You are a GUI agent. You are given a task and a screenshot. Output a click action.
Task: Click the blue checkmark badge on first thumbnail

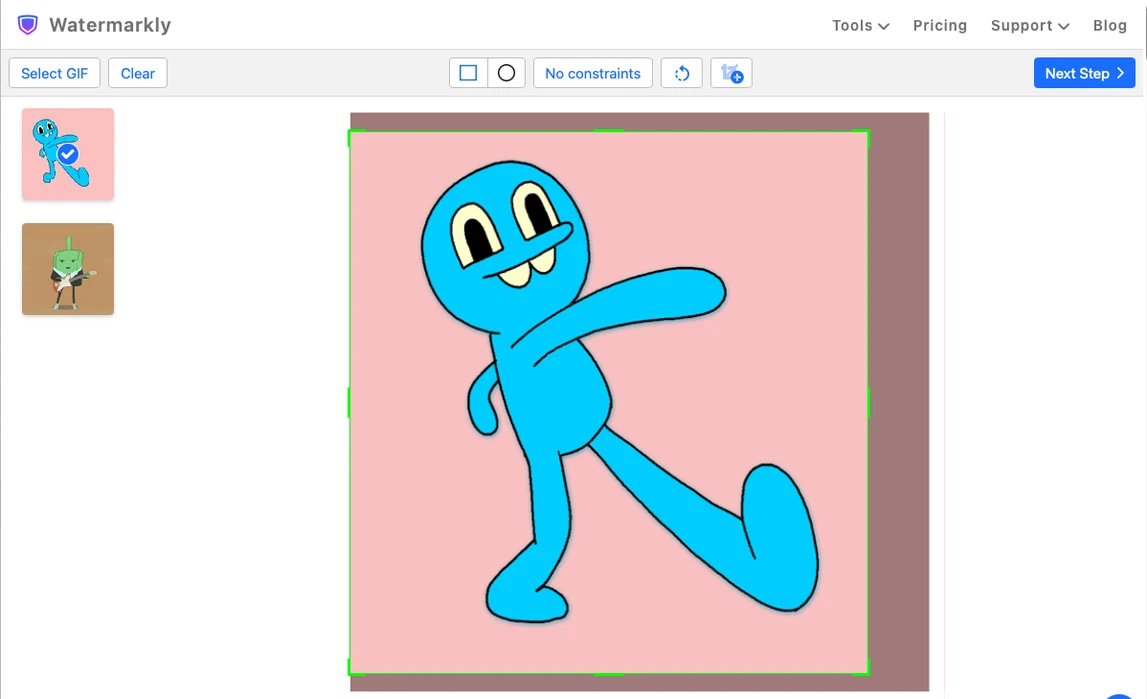click(68, 154)
